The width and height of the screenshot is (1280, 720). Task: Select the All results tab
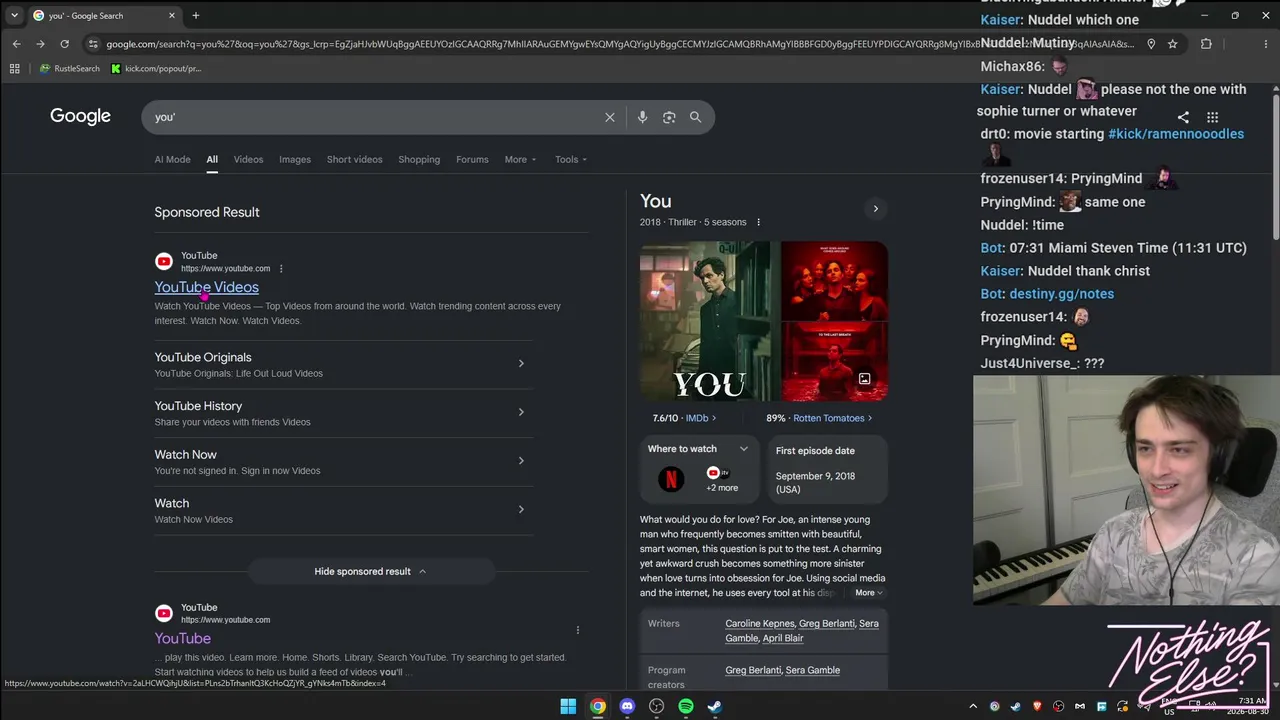point(212,159)
